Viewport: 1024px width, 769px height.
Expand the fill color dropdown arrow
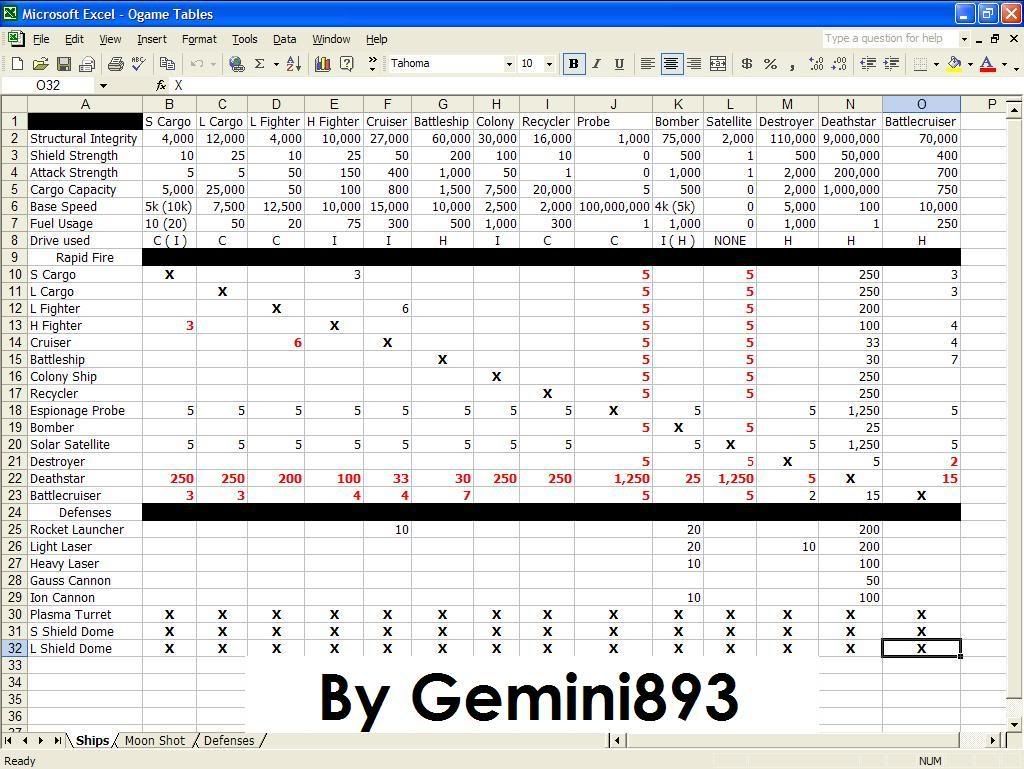970,64
